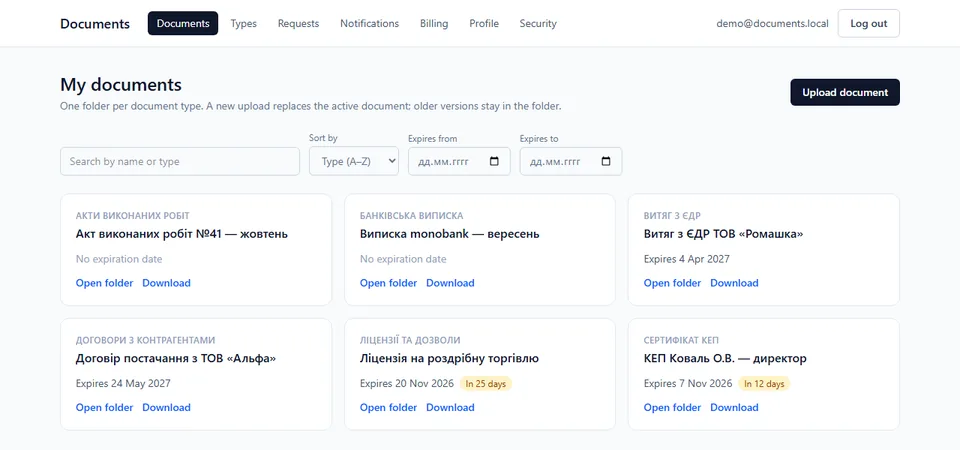960x450 pixels.
Task: Open folder for Договір постачання з ТОВ «Альфа»
Action: [x=104, y=407]
